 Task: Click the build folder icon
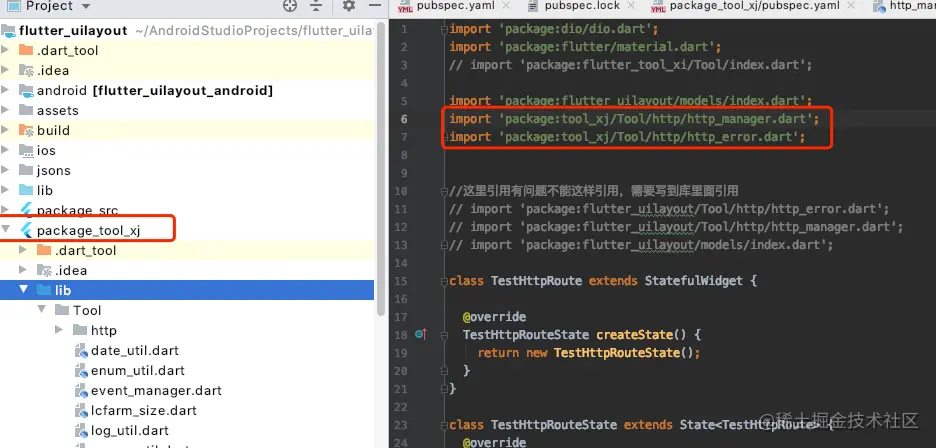click(x=26, y=130)
